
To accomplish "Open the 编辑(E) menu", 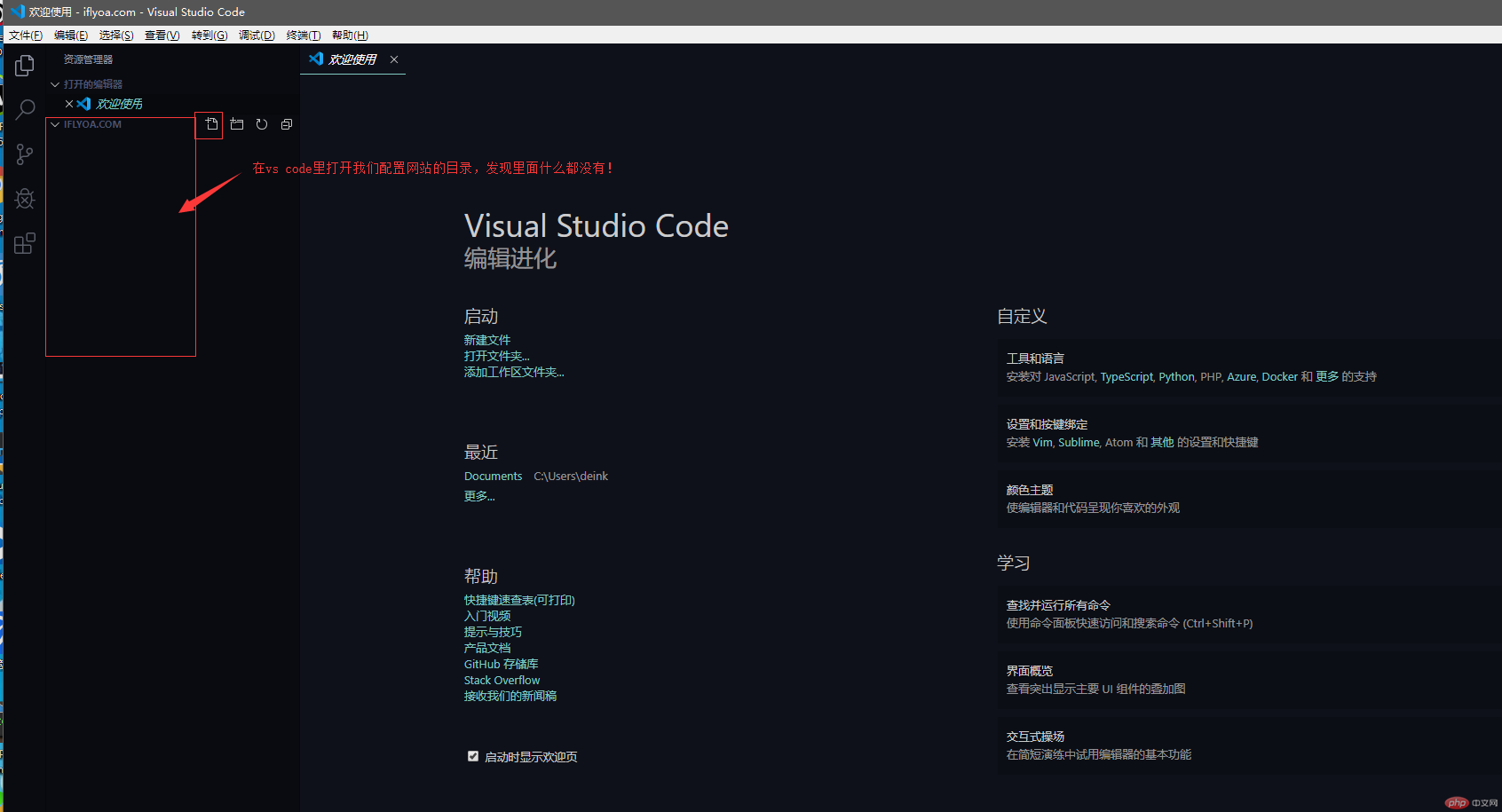I will coord(71,35).
